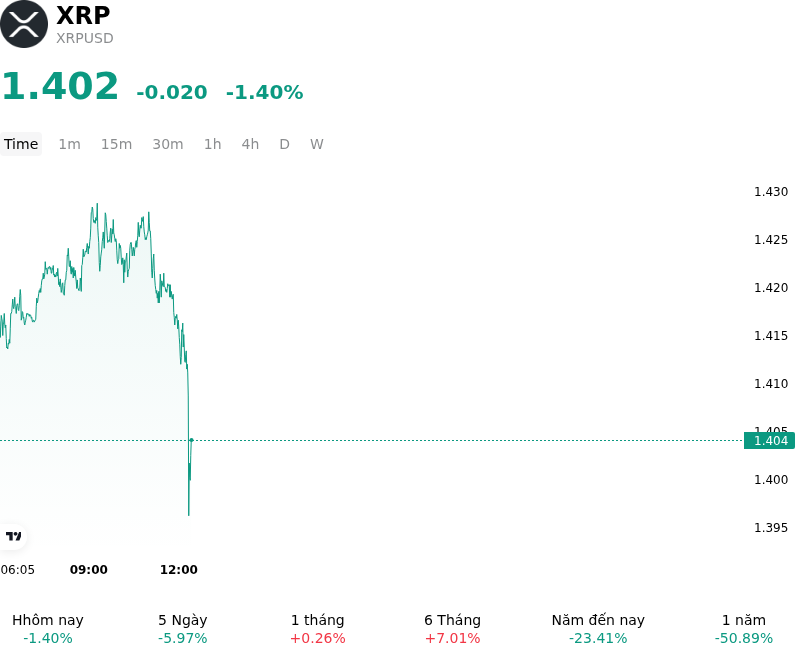Show the 6 Tháng performance range
Viewport: 800px width, 658px height.
click(453, 628)
